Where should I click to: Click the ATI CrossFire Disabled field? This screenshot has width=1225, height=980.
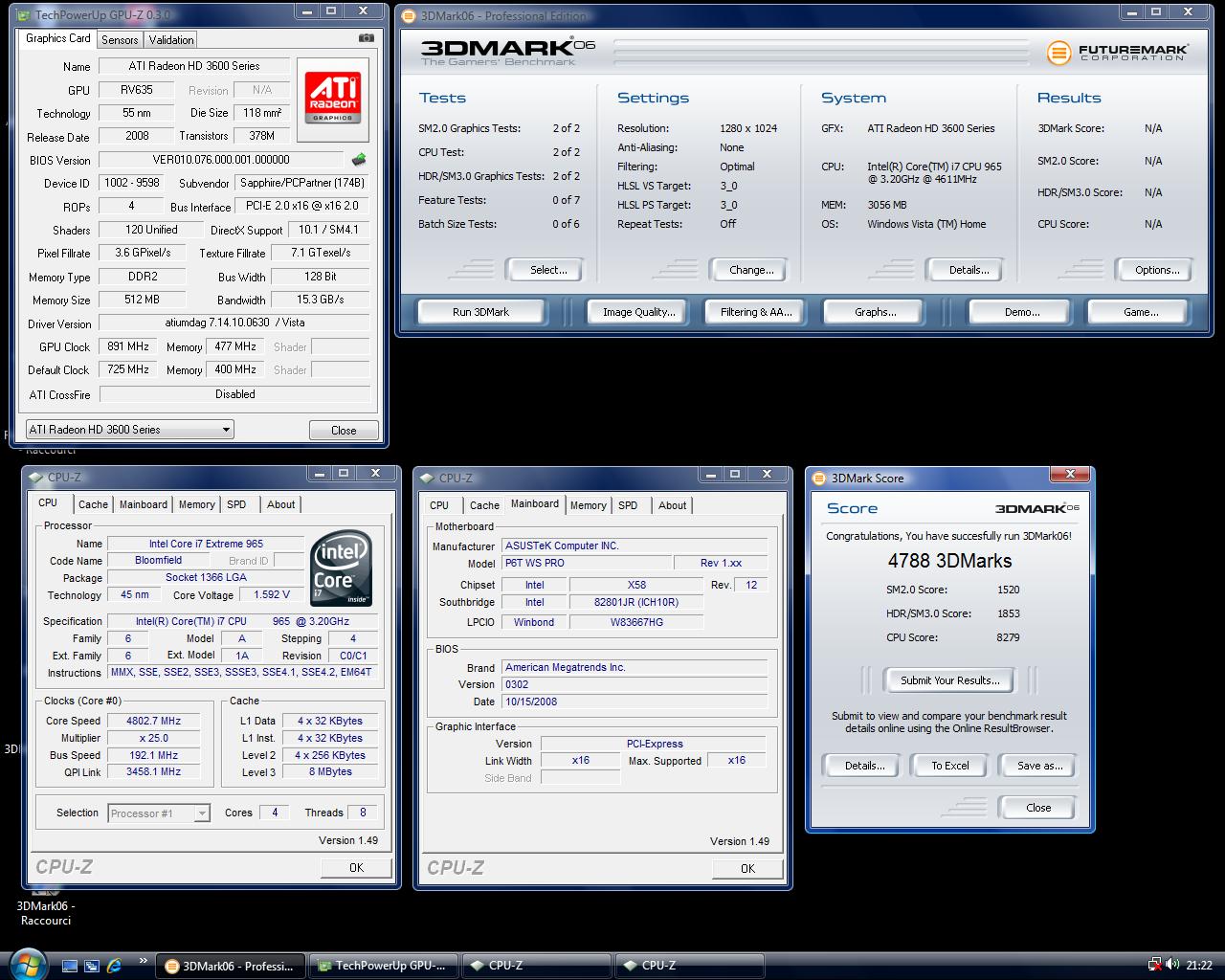pyautogui.click(x=234, y=394)
